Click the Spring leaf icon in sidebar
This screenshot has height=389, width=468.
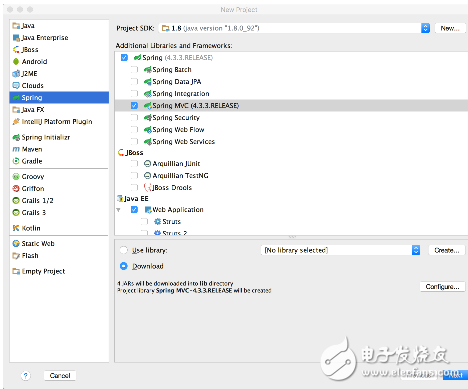point(16,98)
